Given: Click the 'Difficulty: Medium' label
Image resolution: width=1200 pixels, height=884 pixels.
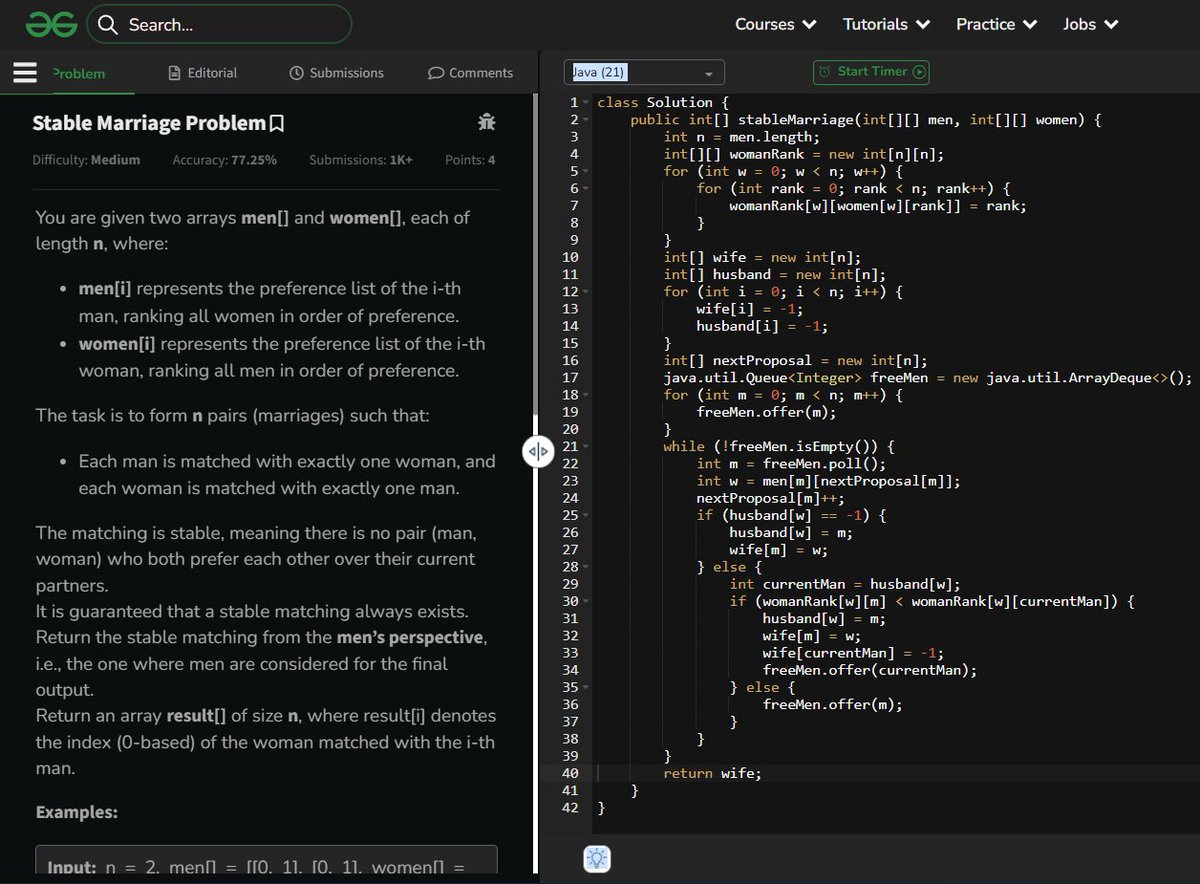Looking at the screenshot, I should pyautogui.click(x=86, y=160).
